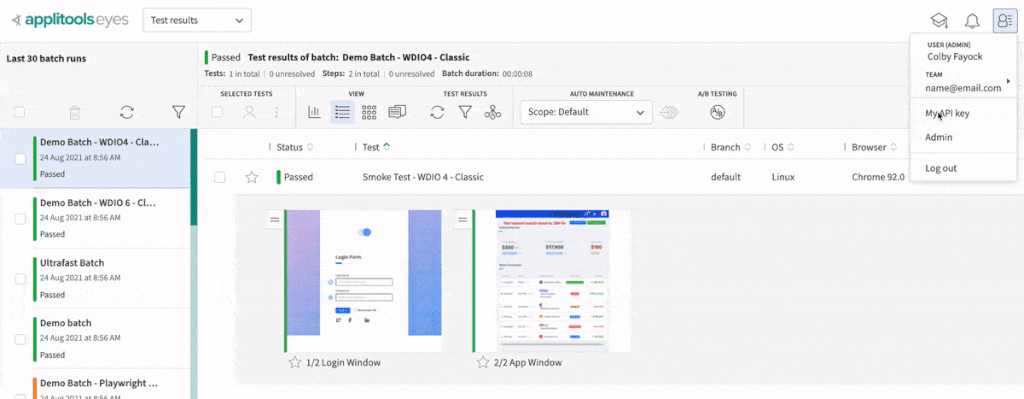
Task: Click the default branch cell
Action: click(726, 177)
